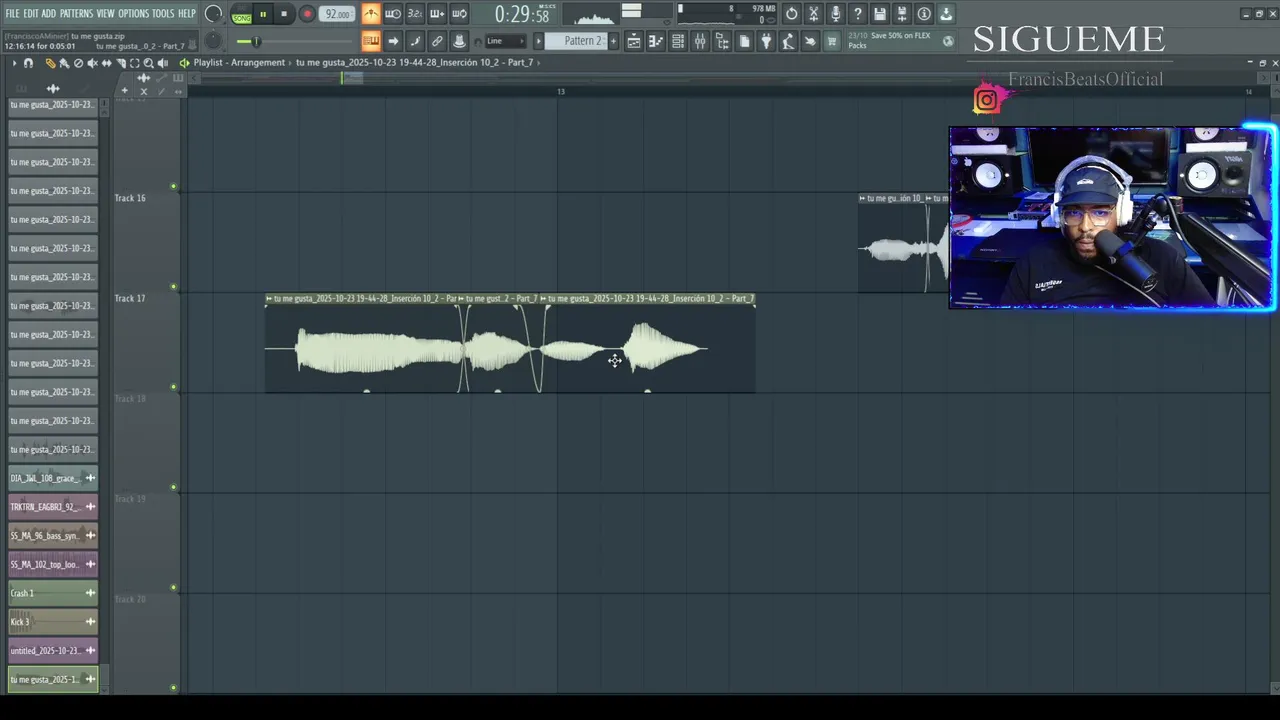Screen dimensions: 1280x720
Task: Click Save 50% on FLEX Packs news
Action: coord(889,40)
